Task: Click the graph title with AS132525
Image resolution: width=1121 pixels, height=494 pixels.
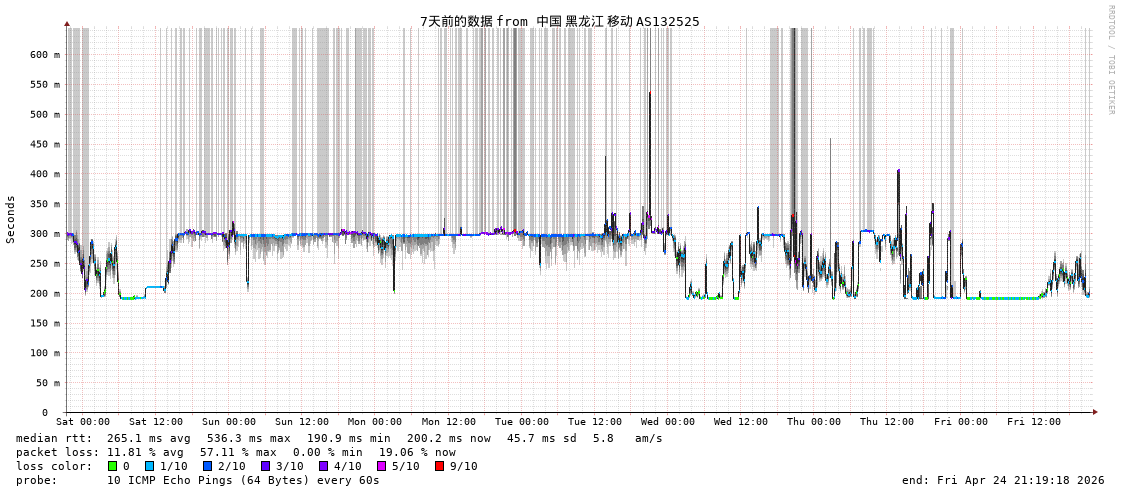Action: 559,21
